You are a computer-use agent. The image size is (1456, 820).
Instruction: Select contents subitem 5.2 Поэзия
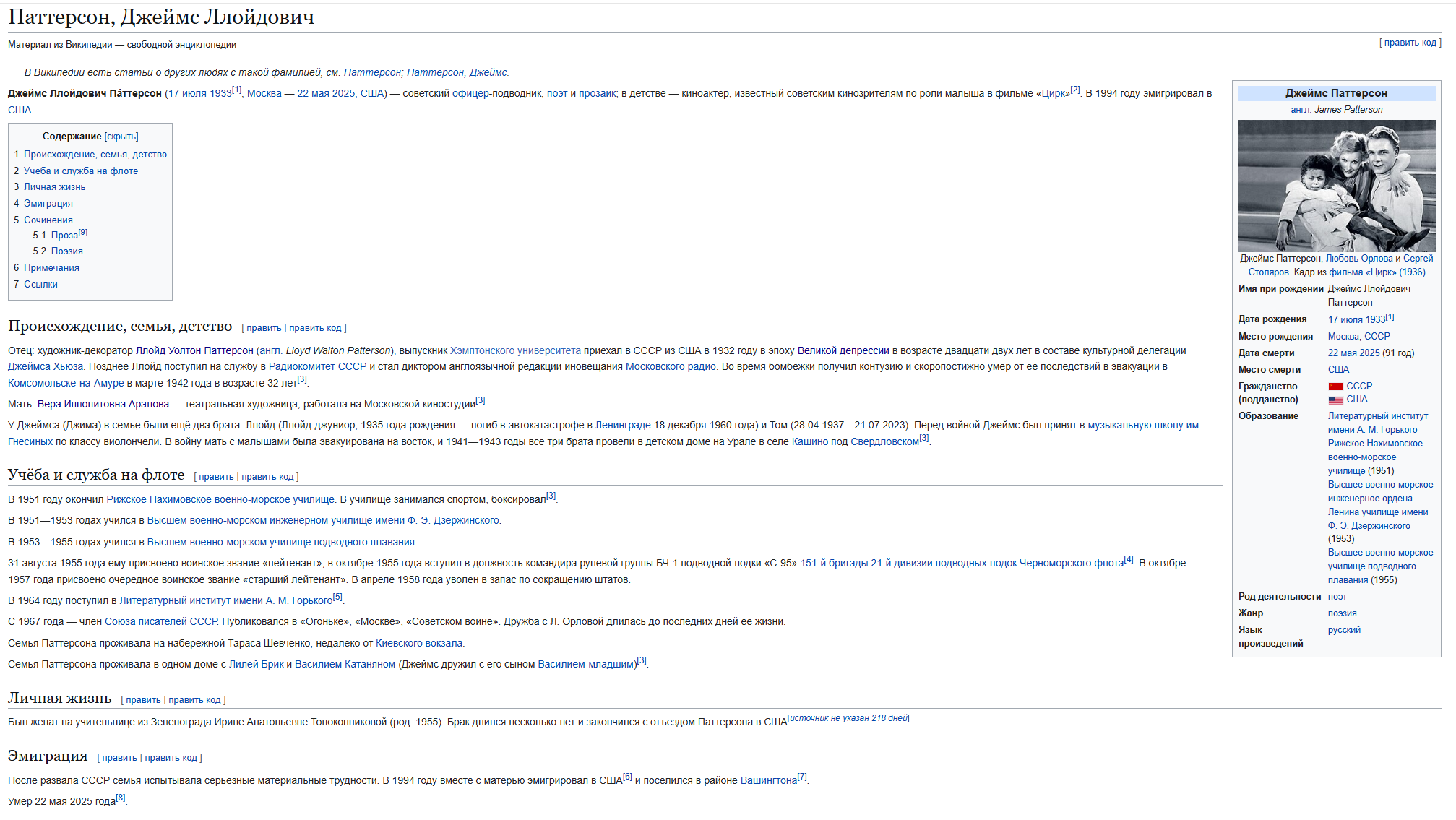(66, 251)
